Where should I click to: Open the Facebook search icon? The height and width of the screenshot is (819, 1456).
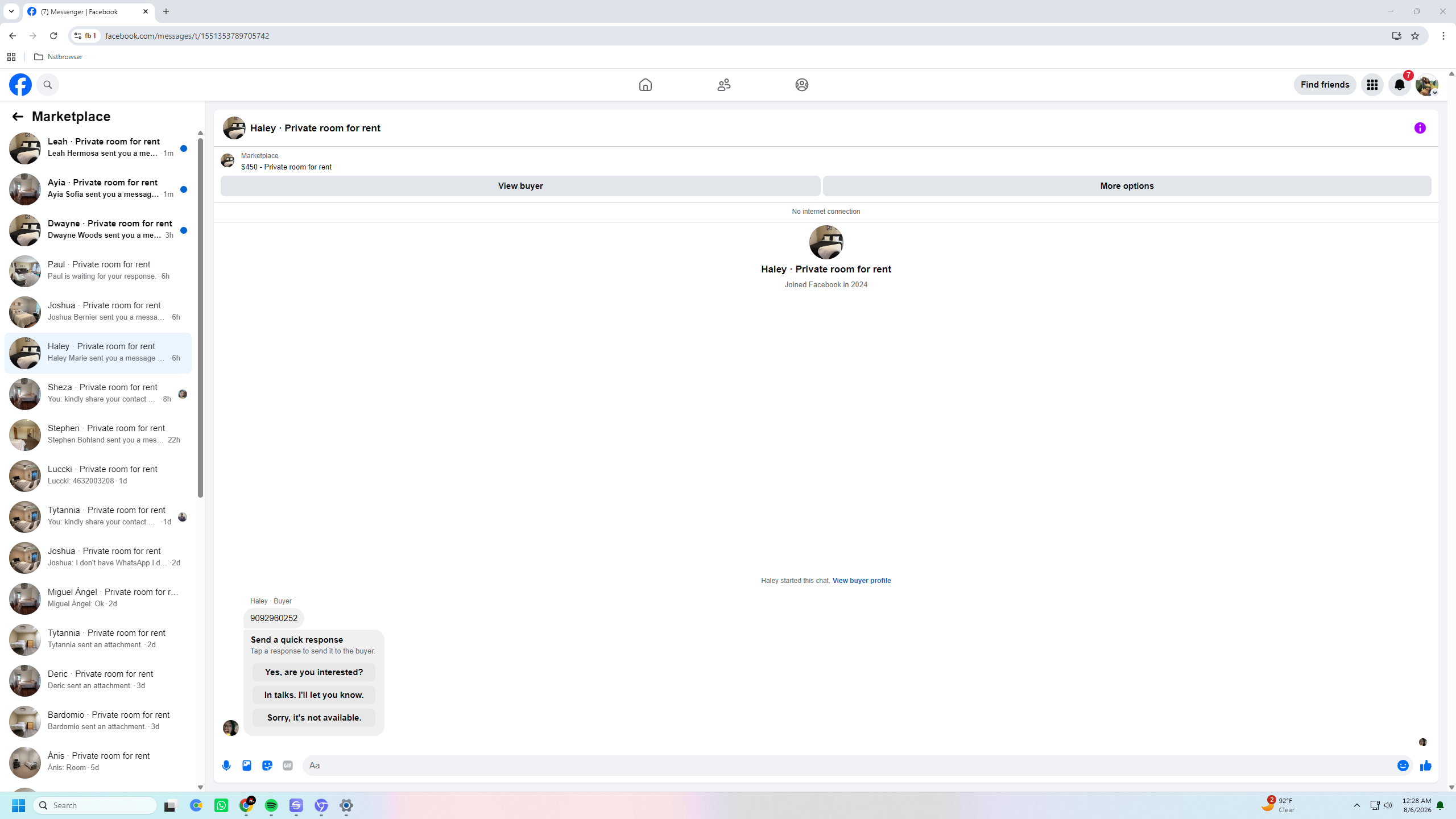pos(48,85)
